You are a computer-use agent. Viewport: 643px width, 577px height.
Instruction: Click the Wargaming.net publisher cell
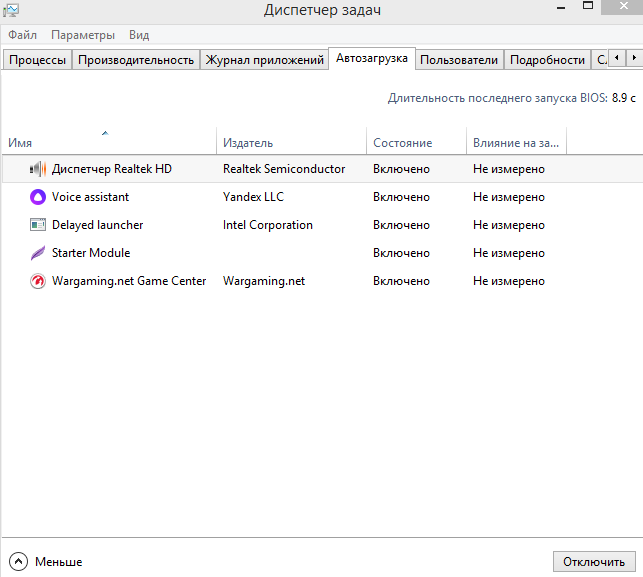point(264,281)
